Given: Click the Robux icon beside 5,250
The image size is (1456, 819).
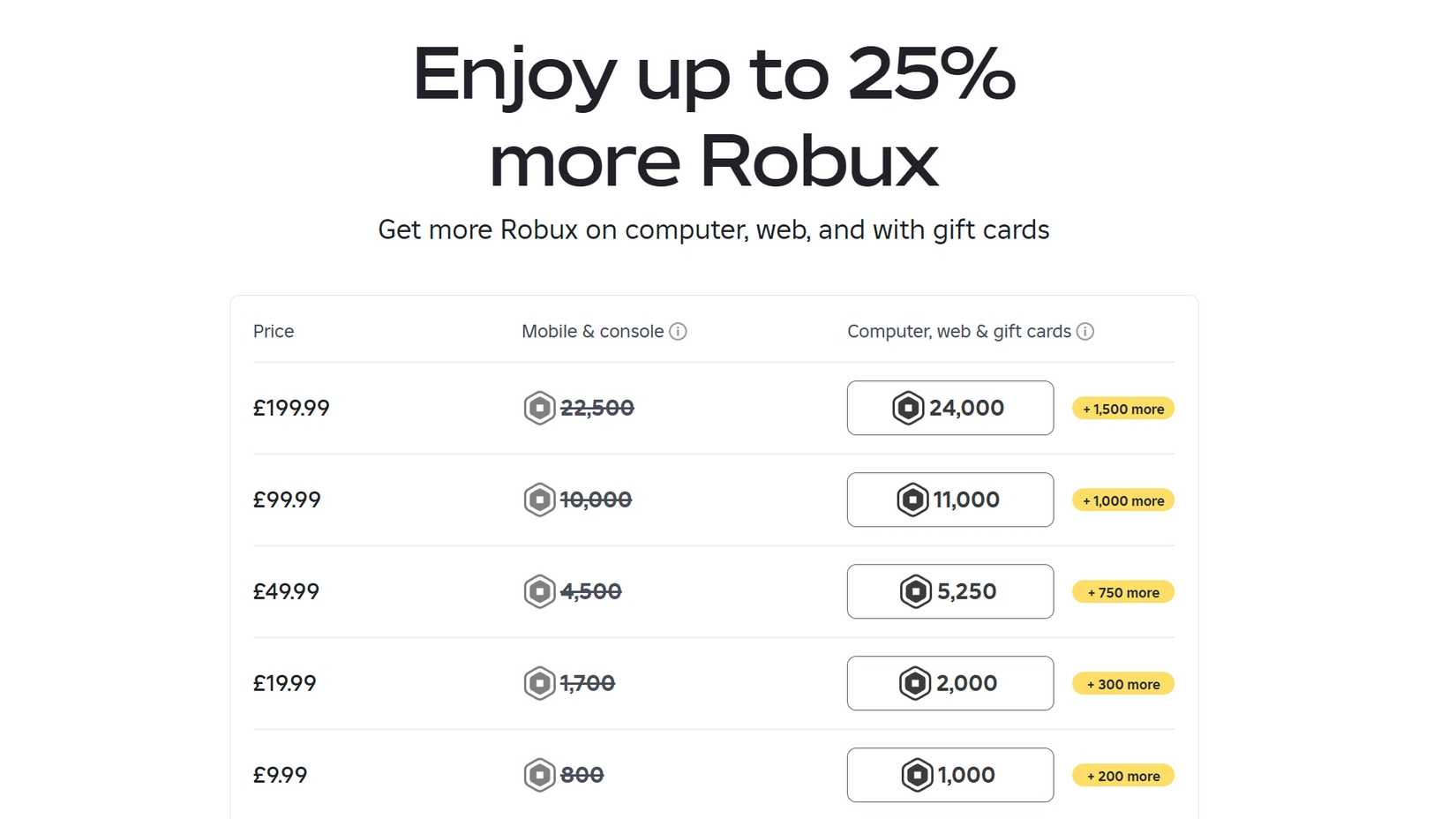Looking at the screenshot, I should (x=914, y=591).
